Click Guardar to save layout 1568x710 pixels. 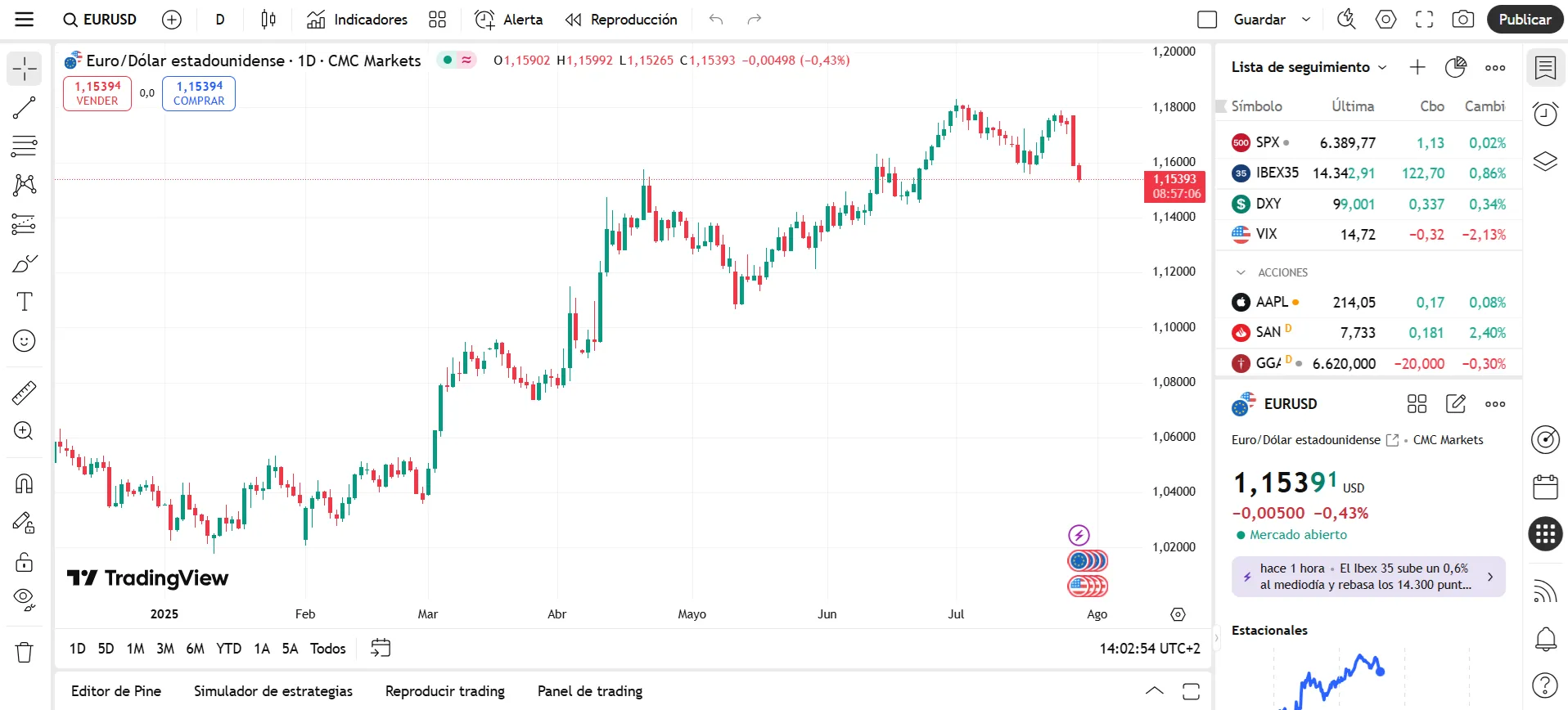click(x=1259, y=20)
